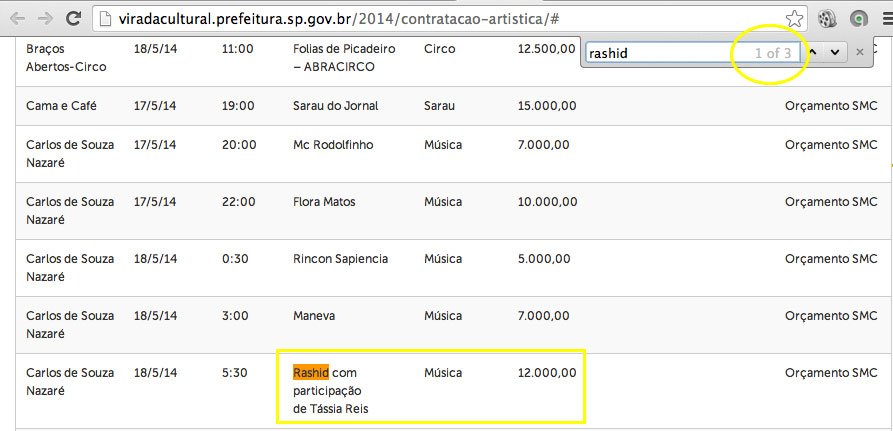The width and height of the screenshot is (893, 431).
Task: Reload the current page
Action: 73,18
